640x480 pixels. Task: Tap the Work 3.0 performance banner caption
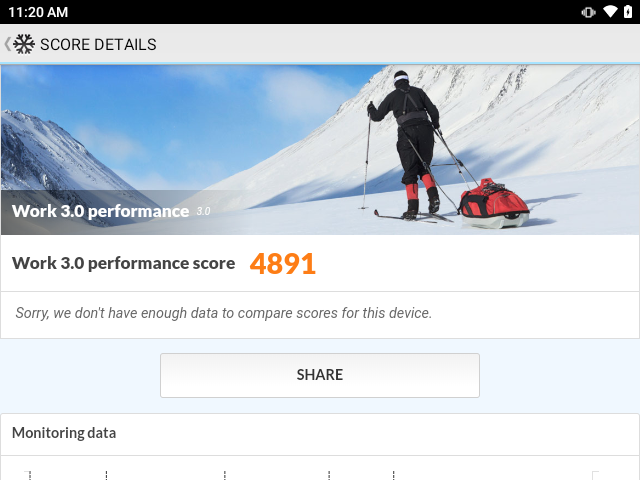pos(100,211)
